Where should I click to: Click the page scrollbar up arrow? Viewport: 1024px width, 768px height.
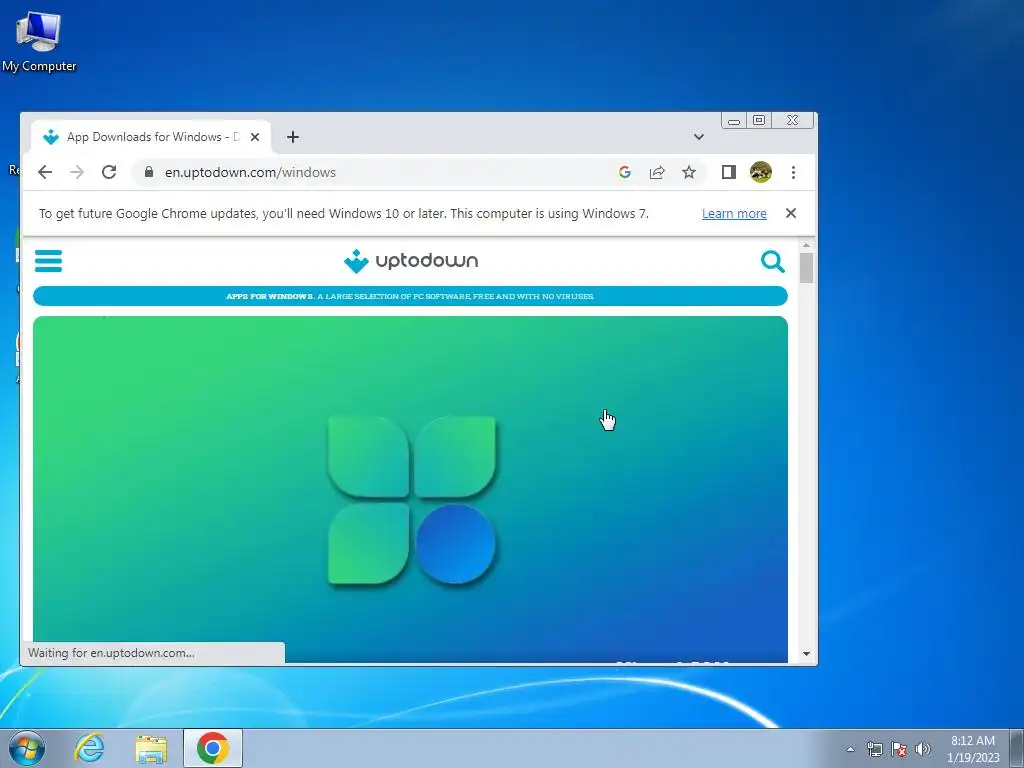(x=807, y=245)
